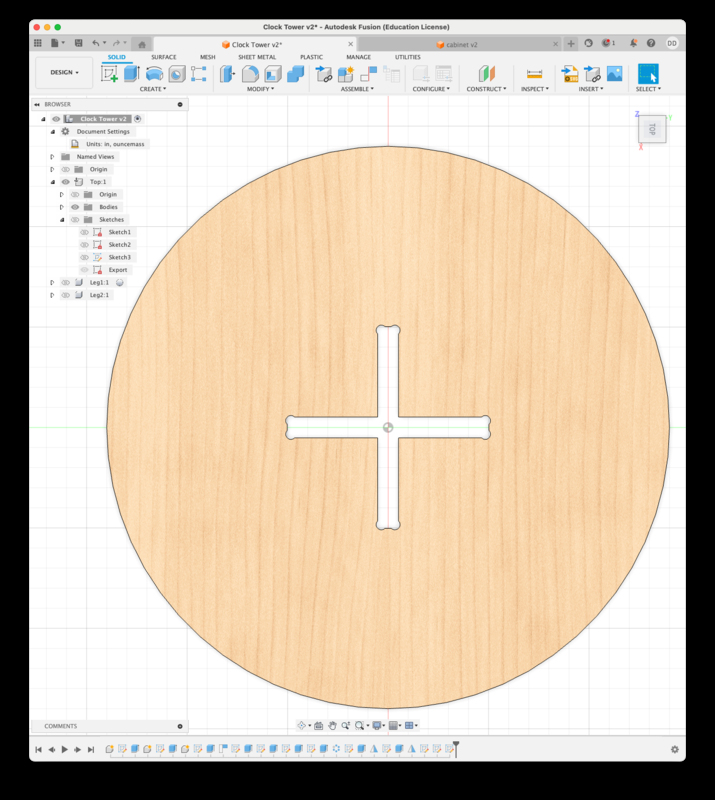Show Sketch2 via its eye icon
Viewport: 715px width, 800px height.
point(84,244)
